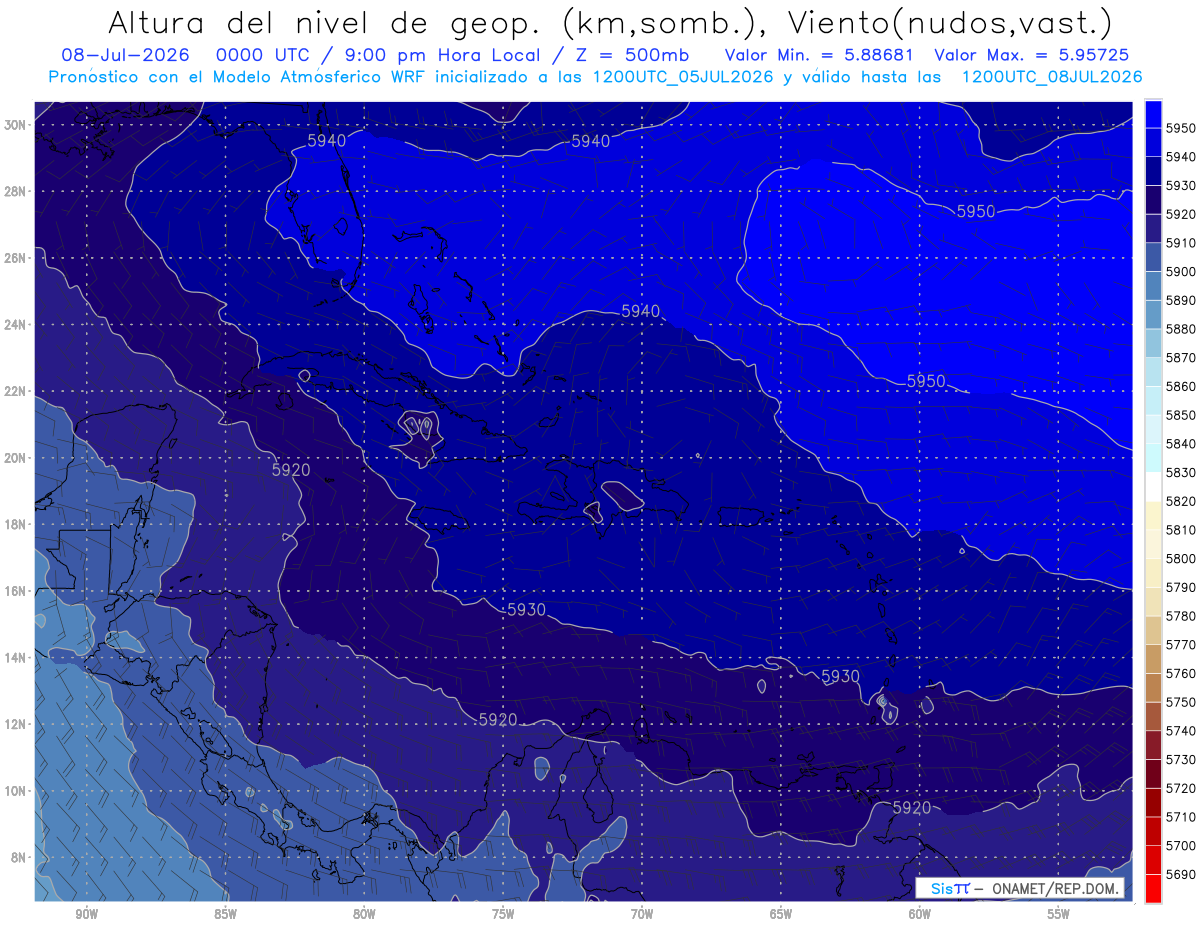Click the 5690 value on the color scale
Viewport: 1200px width, 927px height.
1181,874
